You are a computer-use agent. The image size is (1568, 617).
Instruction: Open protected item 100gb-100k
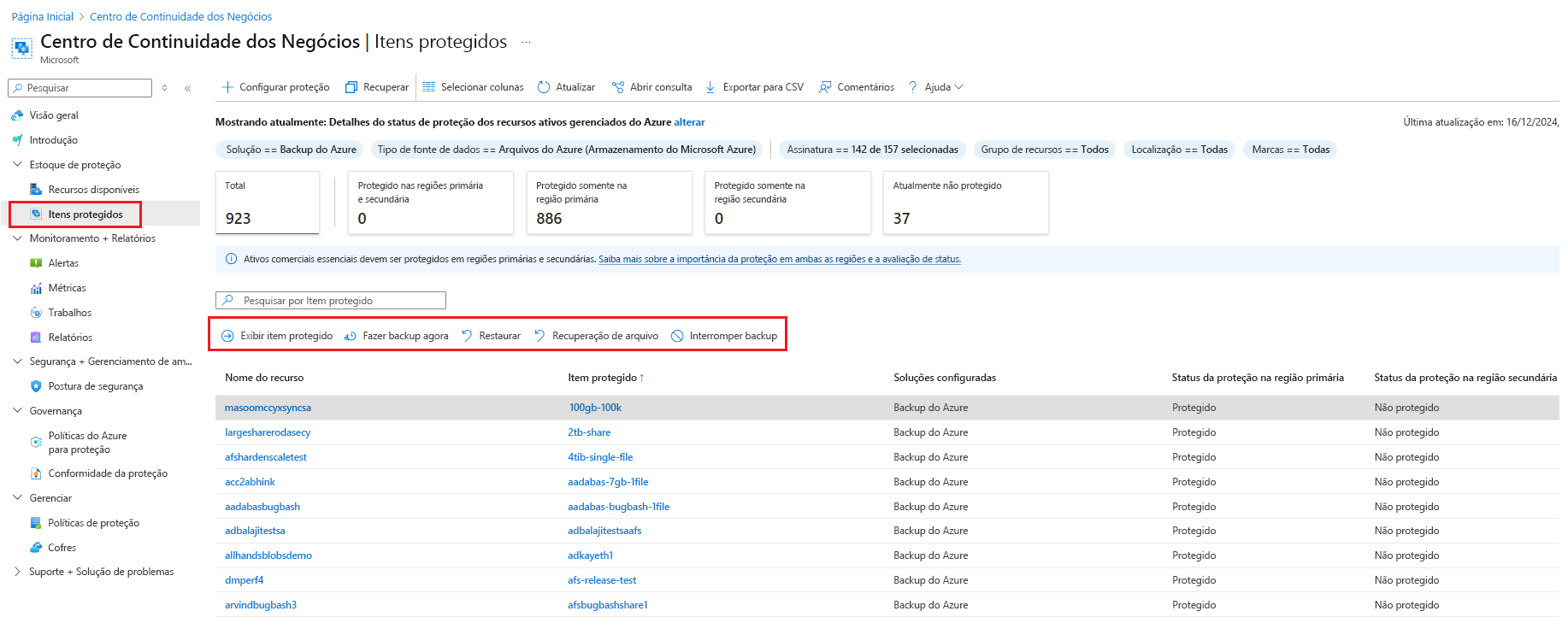pyautogui.click(x=595, y=408)
